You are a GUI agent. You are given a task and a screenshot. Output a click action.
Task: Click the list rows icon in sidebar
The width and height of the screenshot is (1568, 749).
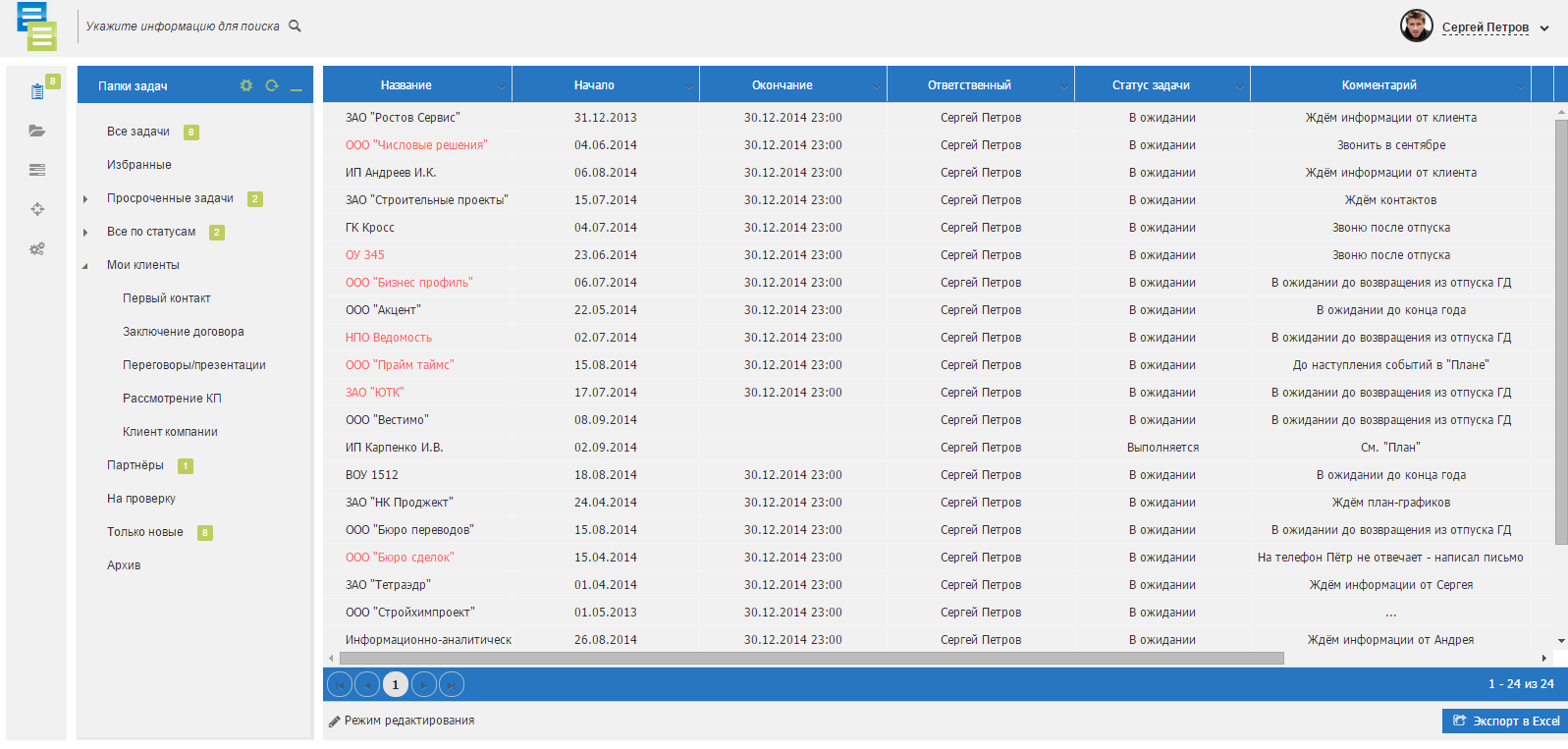37,170
